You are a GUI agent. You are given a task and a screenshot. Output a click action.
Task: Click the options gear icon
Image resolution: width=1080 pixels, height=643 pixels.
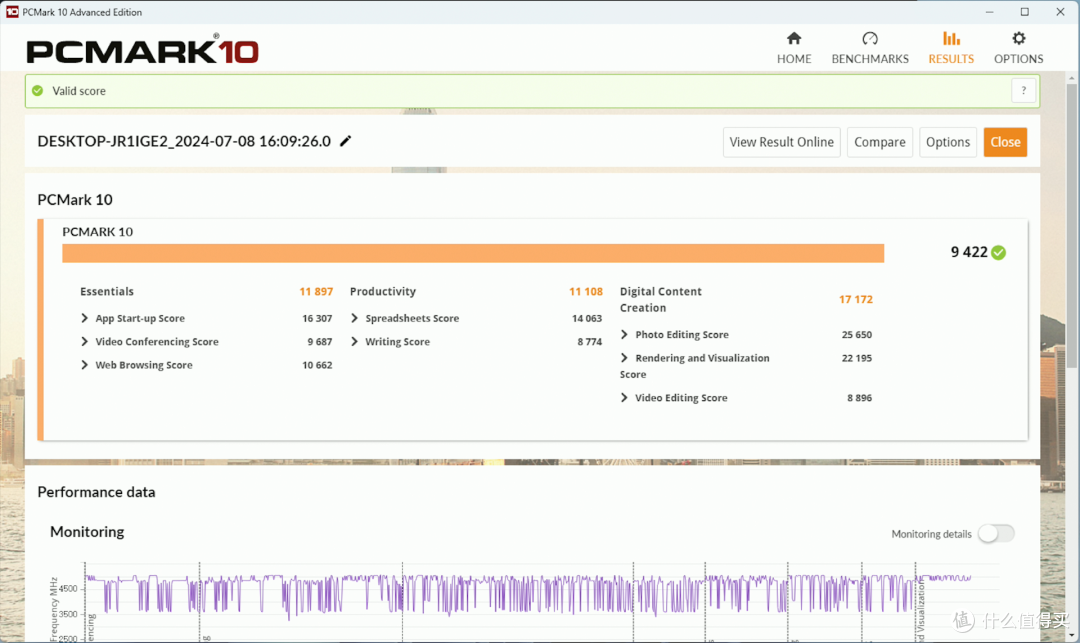(x=1019, y=38)
